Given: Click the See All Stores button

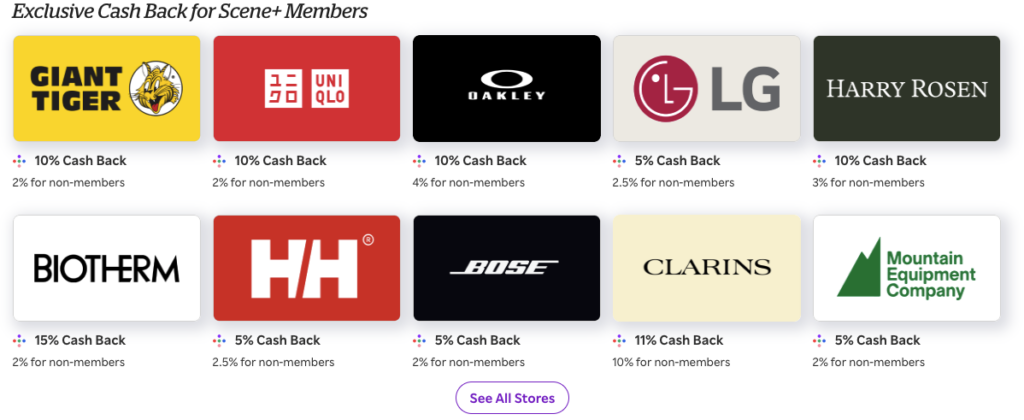Looking at the screenshot, I should [511, 398].
